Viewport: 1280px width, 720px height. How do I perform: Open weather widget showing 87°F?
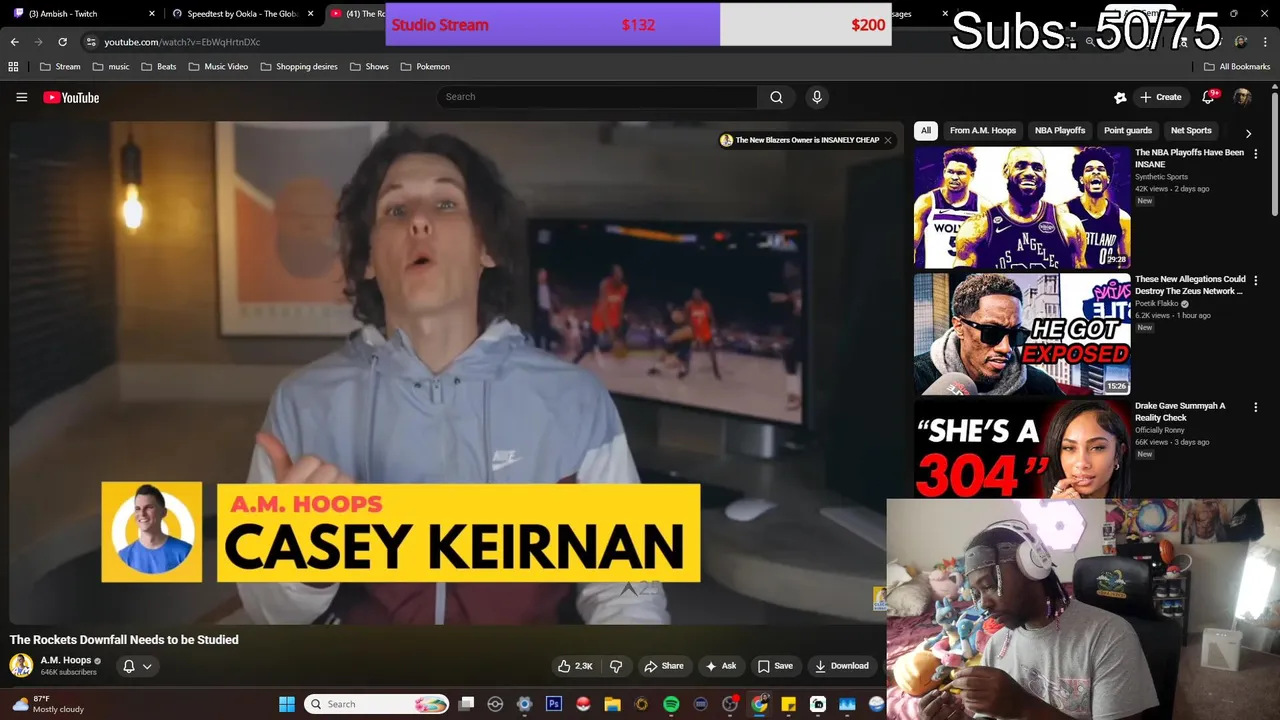[x=48, y=704]
